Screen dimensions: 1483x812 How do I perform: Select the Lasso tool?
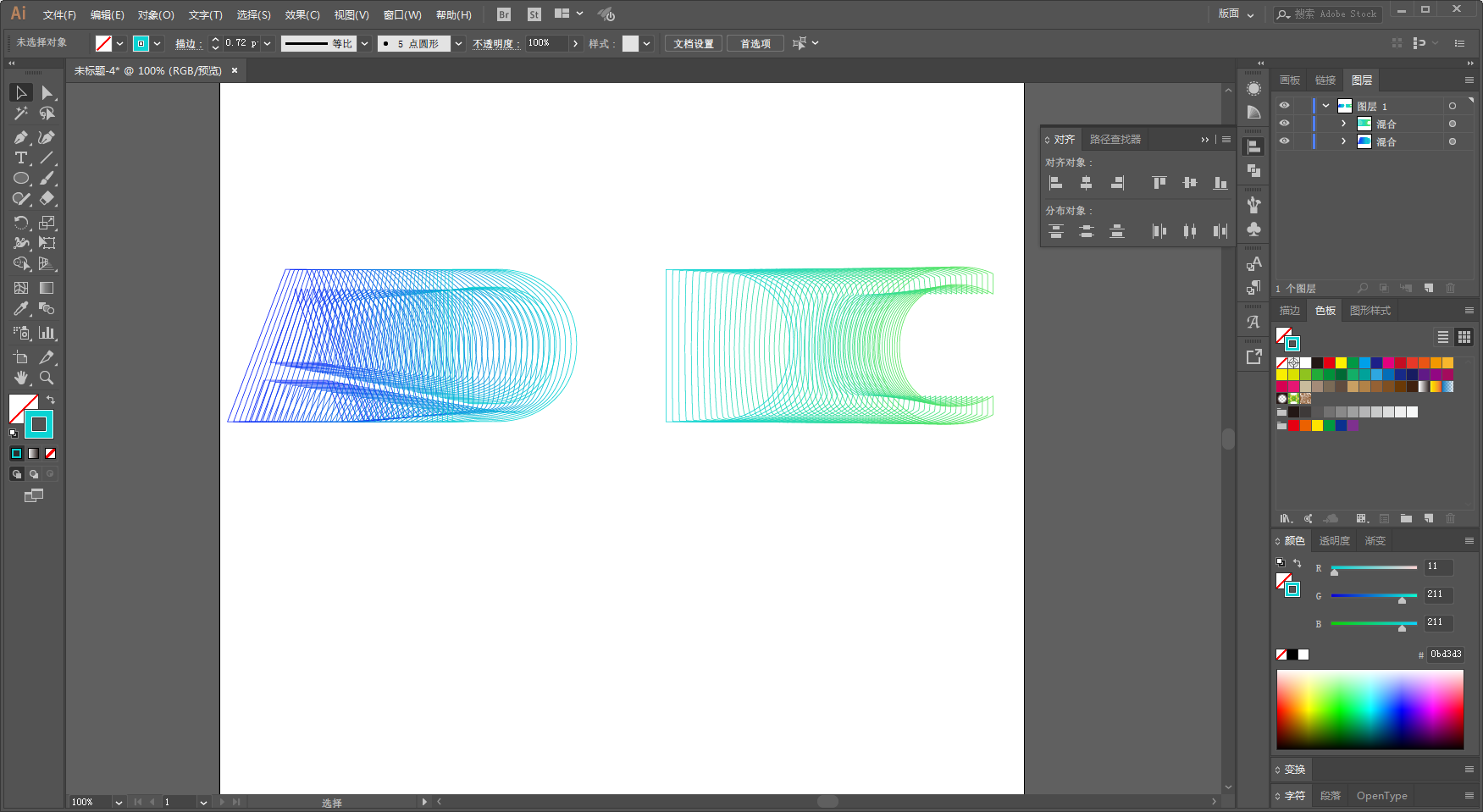pos(47,113)
